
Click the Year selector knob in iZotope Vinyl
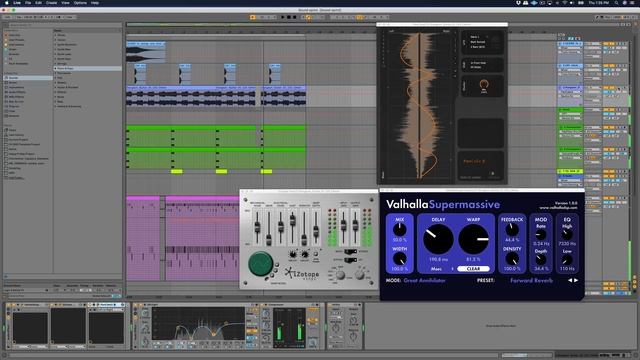click(340, 276)
